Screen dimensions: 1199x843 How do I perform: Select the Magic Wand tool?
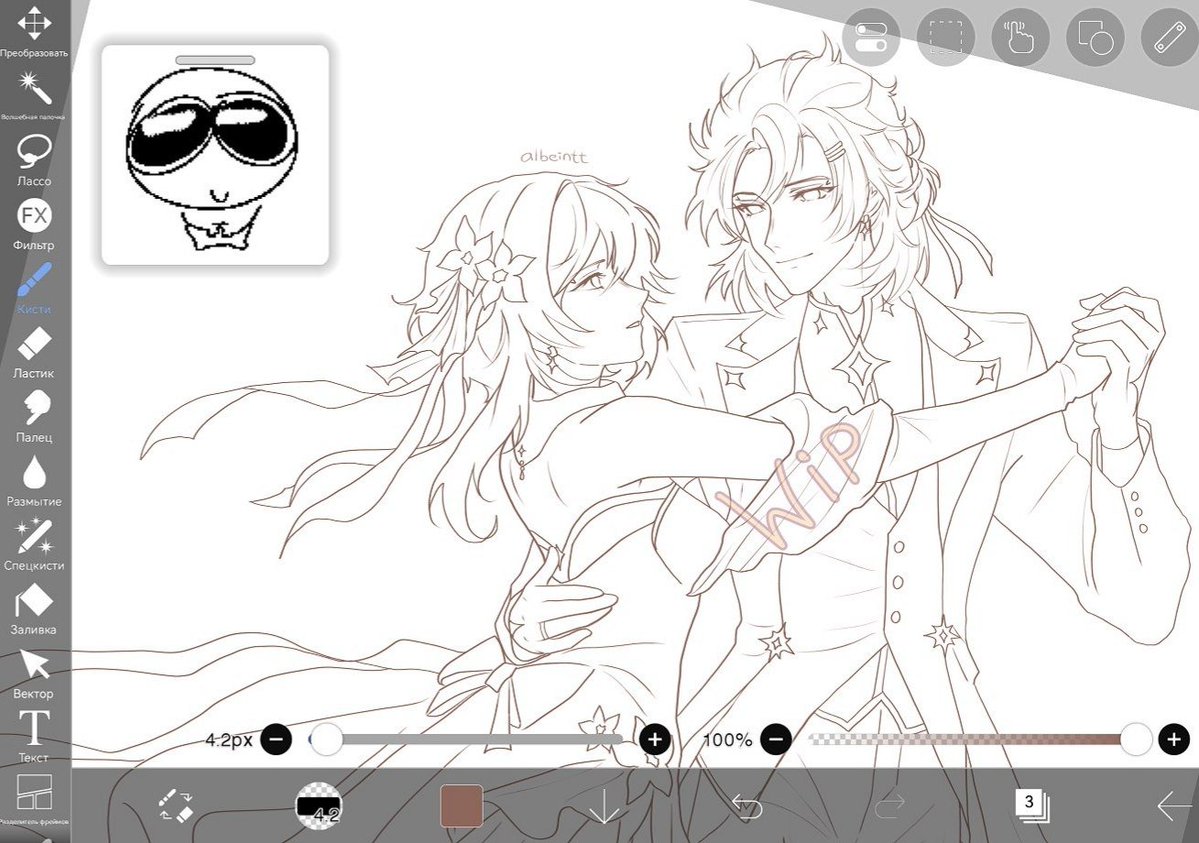[x=34, y=95]
